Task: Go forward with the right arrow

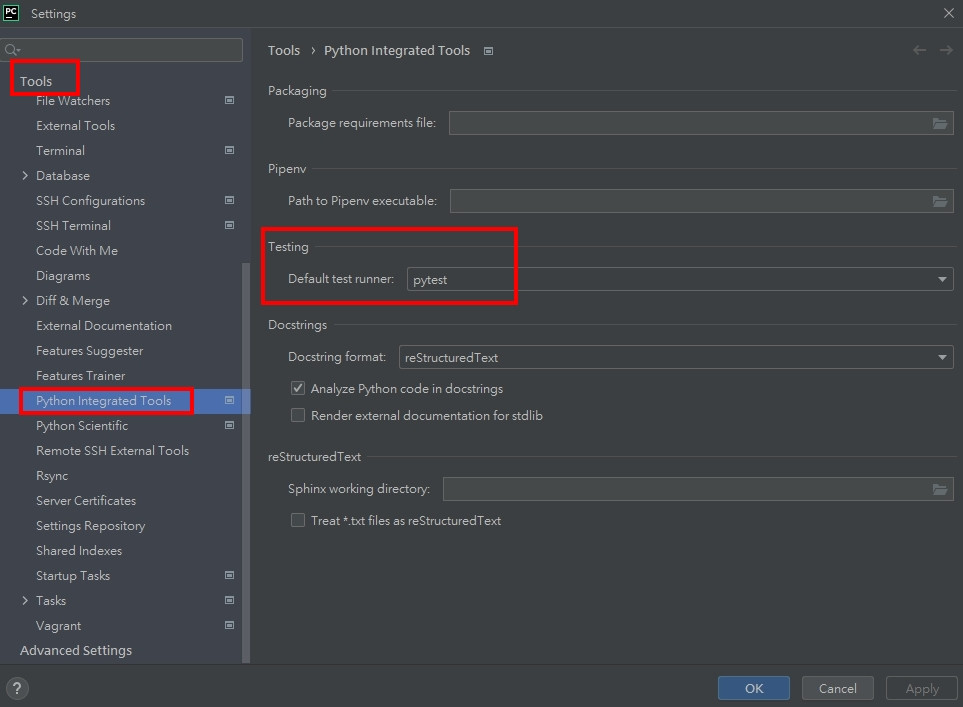Action: [946, 50]
